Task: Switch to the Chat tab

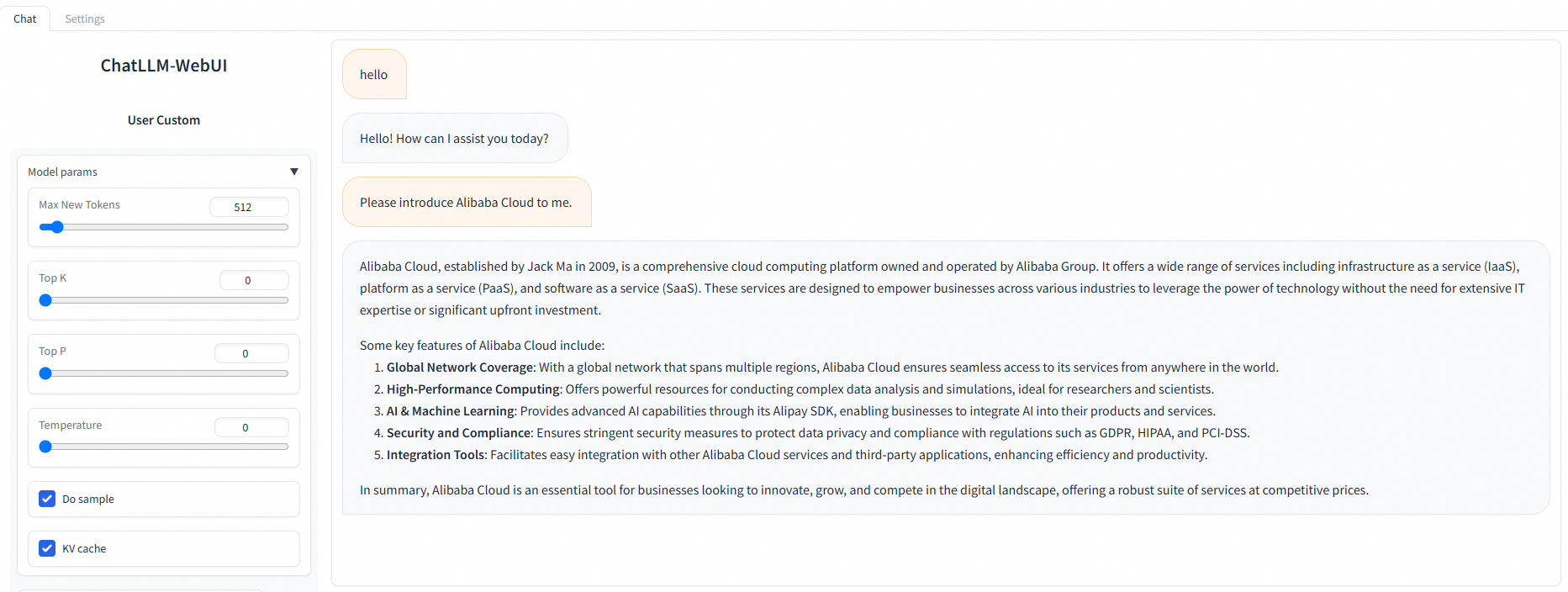Action: click(25, 18)
